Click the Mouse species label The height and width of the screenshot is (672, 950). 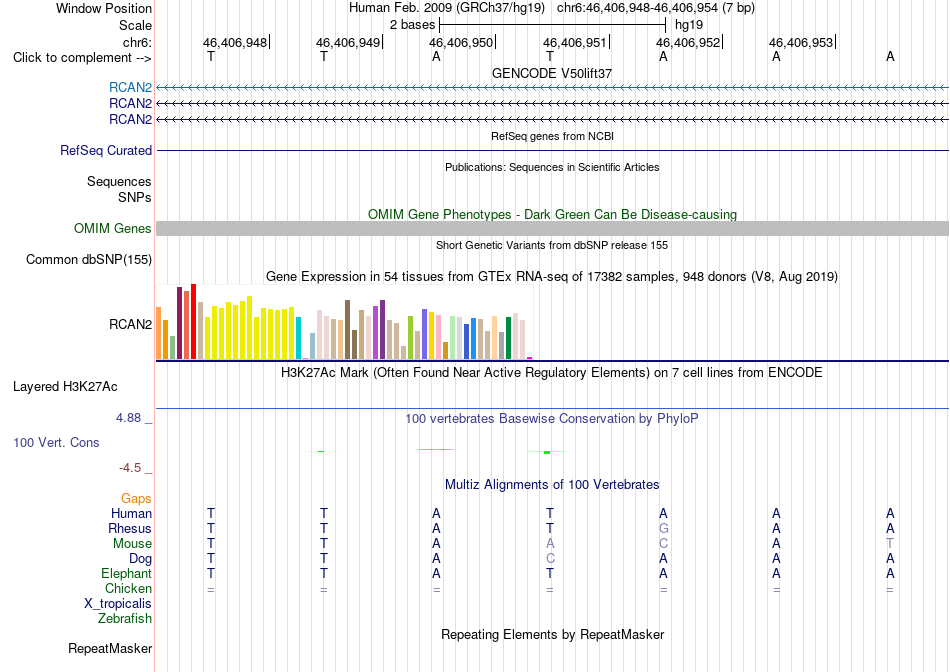(x=132, y=544)
